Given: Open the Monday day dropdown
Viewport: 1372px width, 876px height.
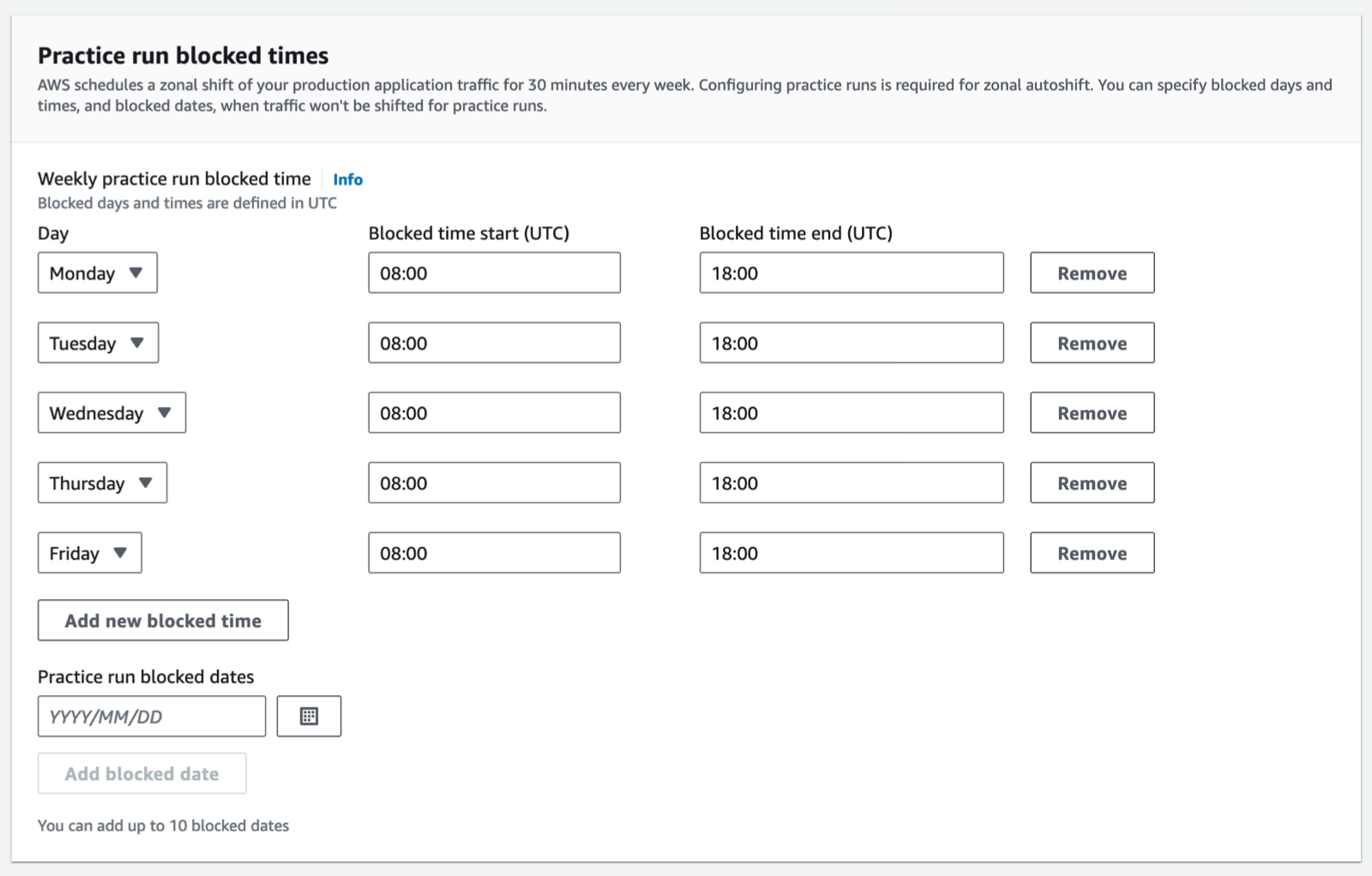Looking at the screenshot, I should coord(98,273).
